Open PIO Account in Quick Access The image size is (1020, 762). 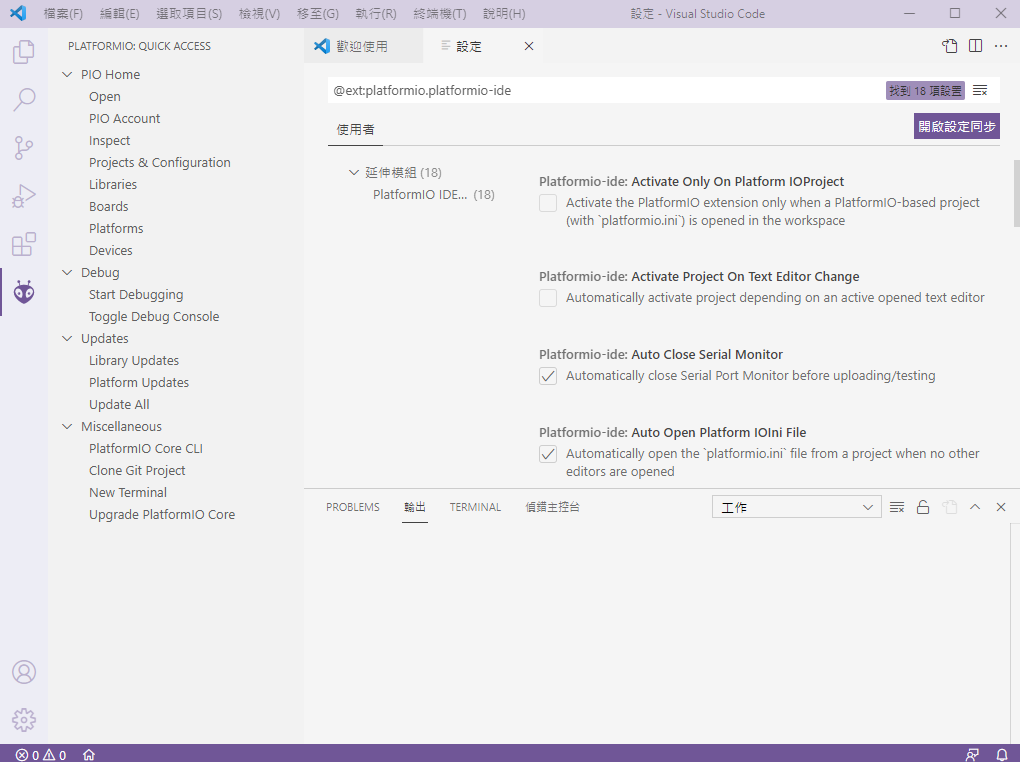[x=124, y=118]
